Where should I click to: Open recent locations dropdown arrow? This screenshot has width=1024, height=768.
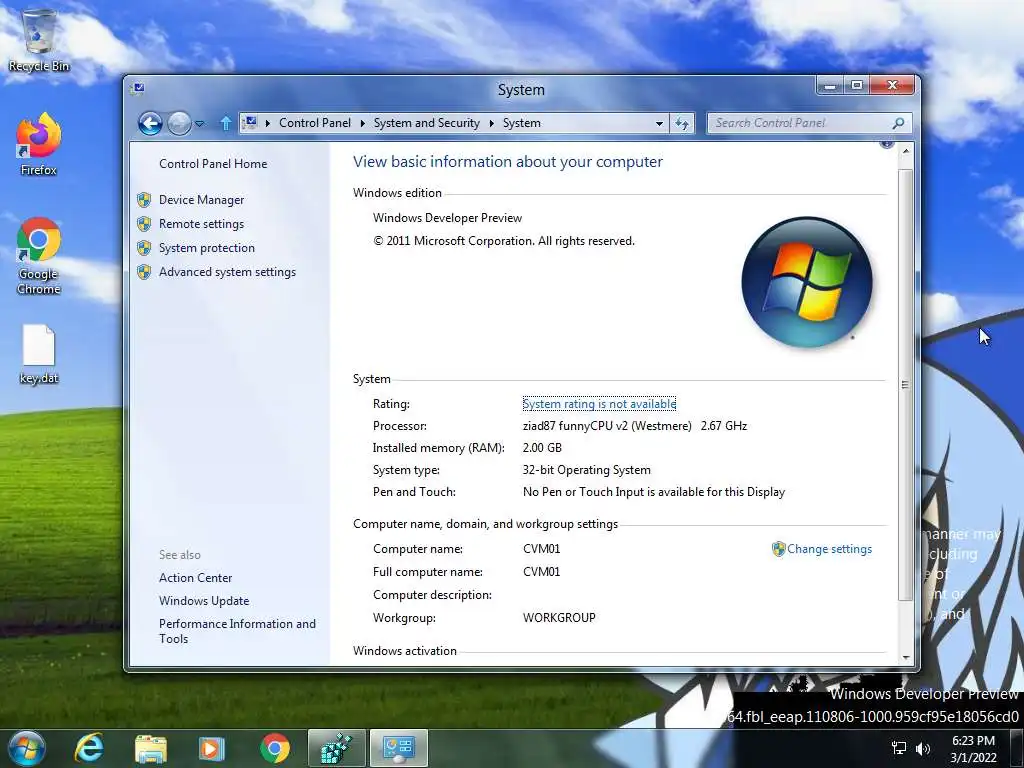200,123
